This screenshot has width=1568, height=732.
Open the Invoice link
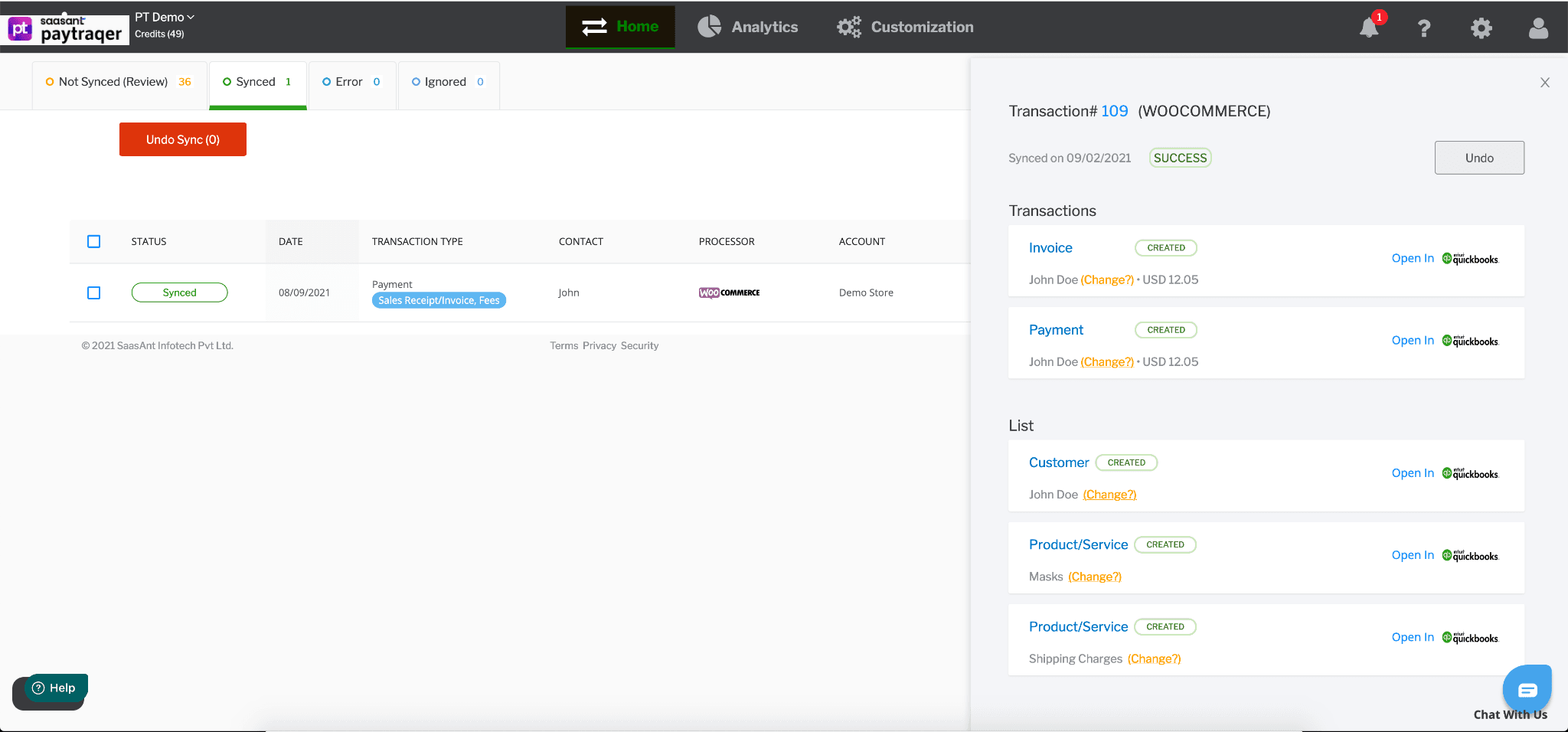[x=1050, y=248]
